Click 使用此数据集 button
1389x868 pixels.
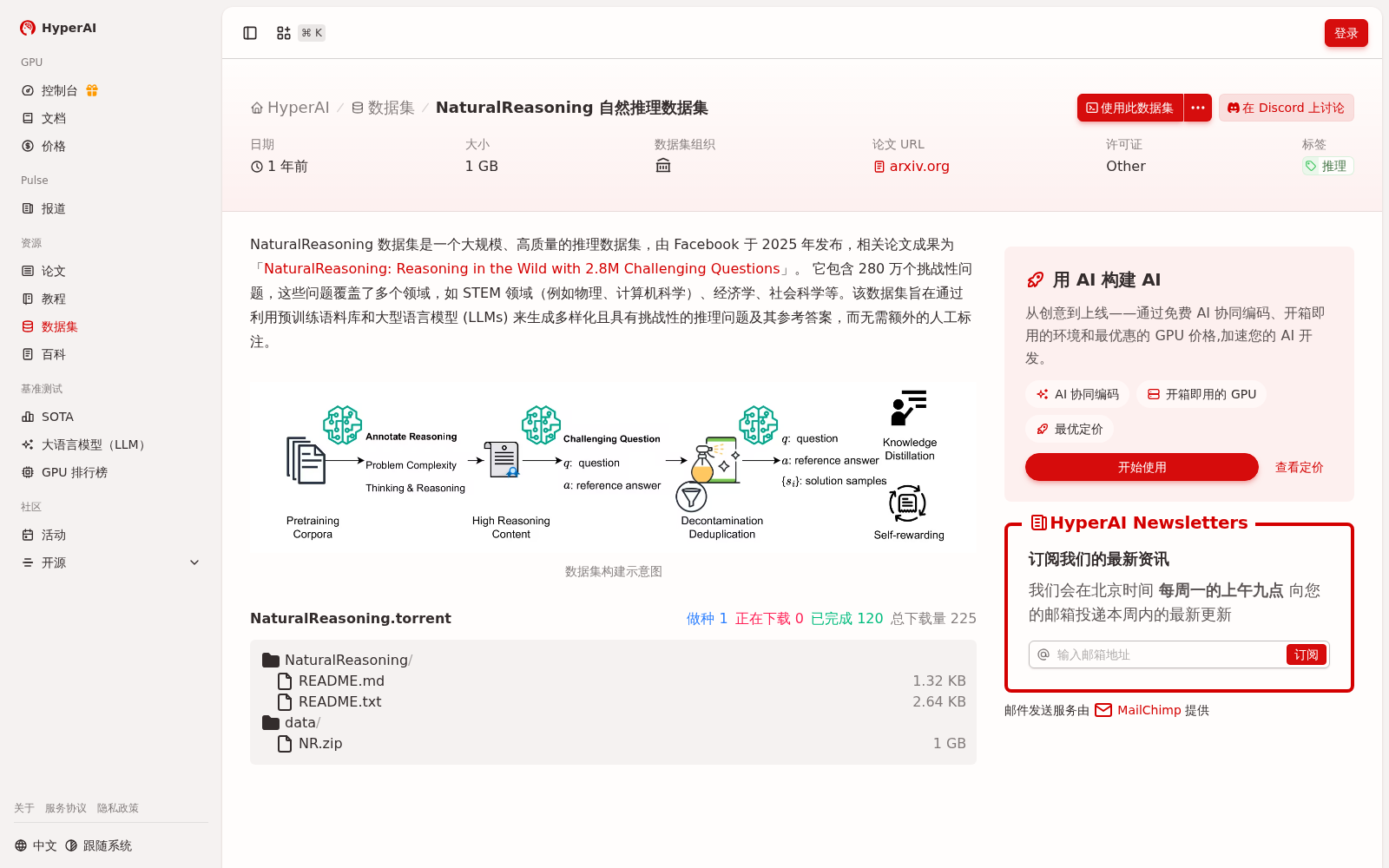tap(1130, 108)
